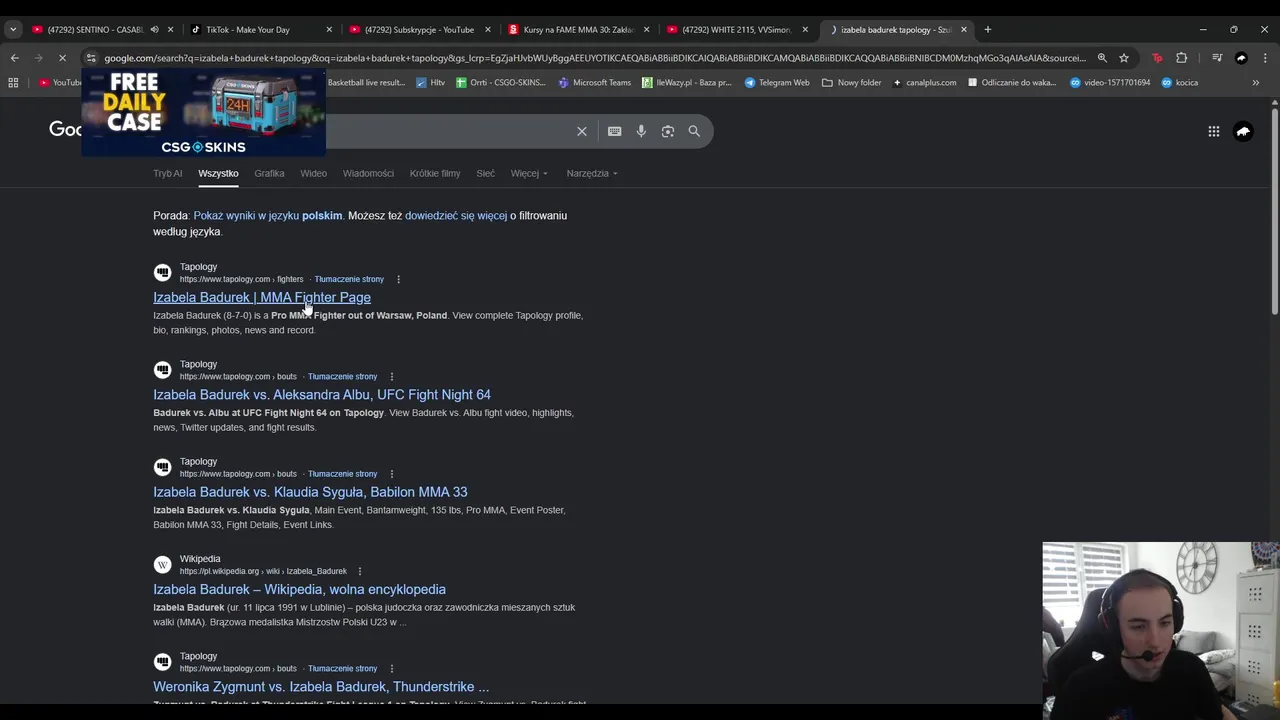The width and height of the screenshot is (1280, 720).
Task: Bookmark this page with the star icon
Action: [x=1124, y=58]
